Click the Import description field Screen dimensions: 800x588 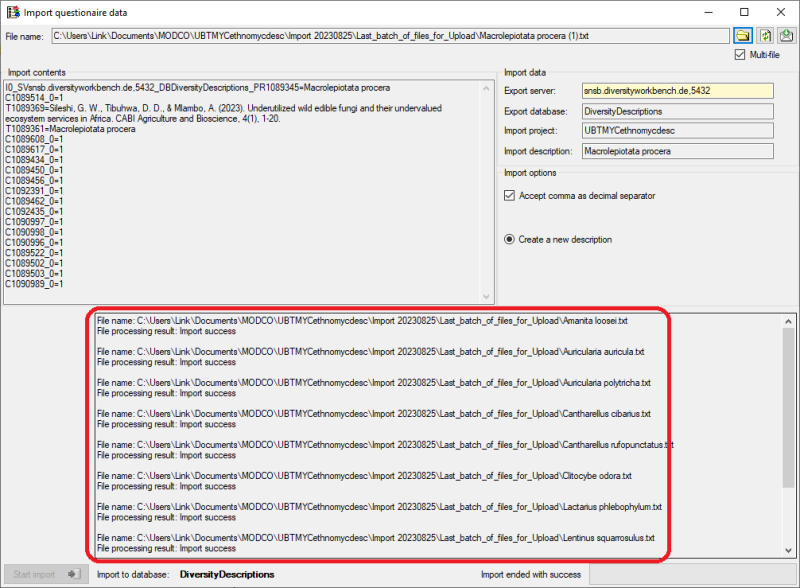(677, 151)
